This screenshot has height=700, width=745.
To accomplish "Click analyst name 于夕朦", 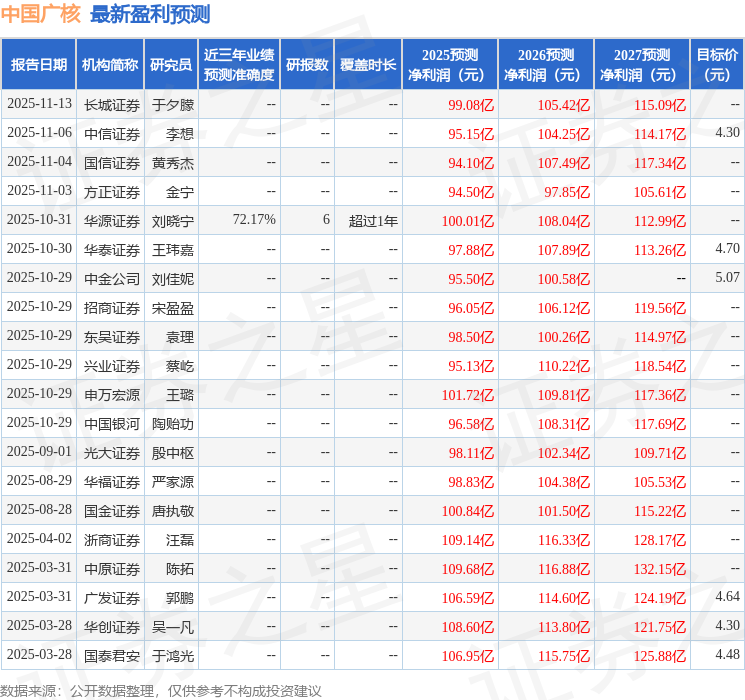I will pyautogui.click(x=173, y=105).
